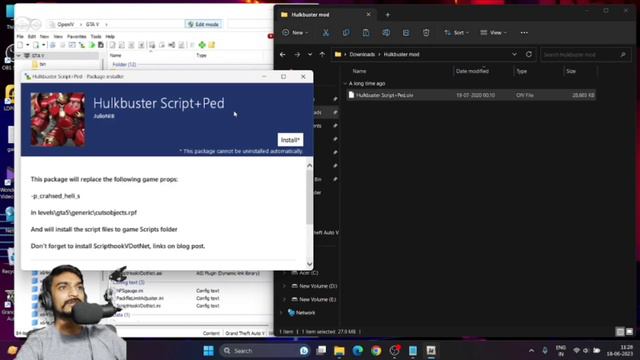
Task: Switch to large thumbnails view icon in Explorer
Action: (x=629, y=331)
